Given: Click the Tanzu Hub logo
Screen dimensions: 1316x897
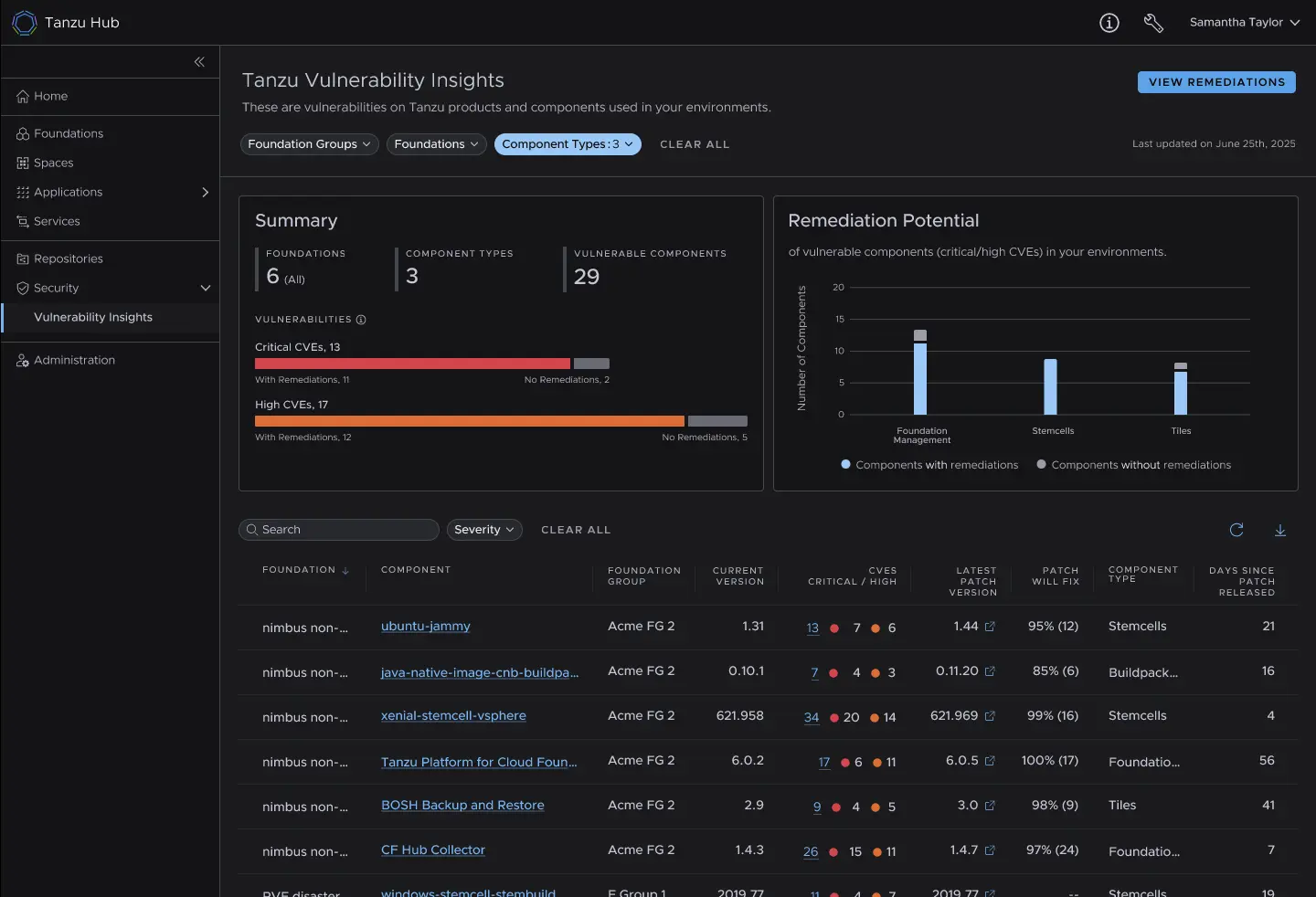Looking at the screenshot, I should (x=25, y=23).
